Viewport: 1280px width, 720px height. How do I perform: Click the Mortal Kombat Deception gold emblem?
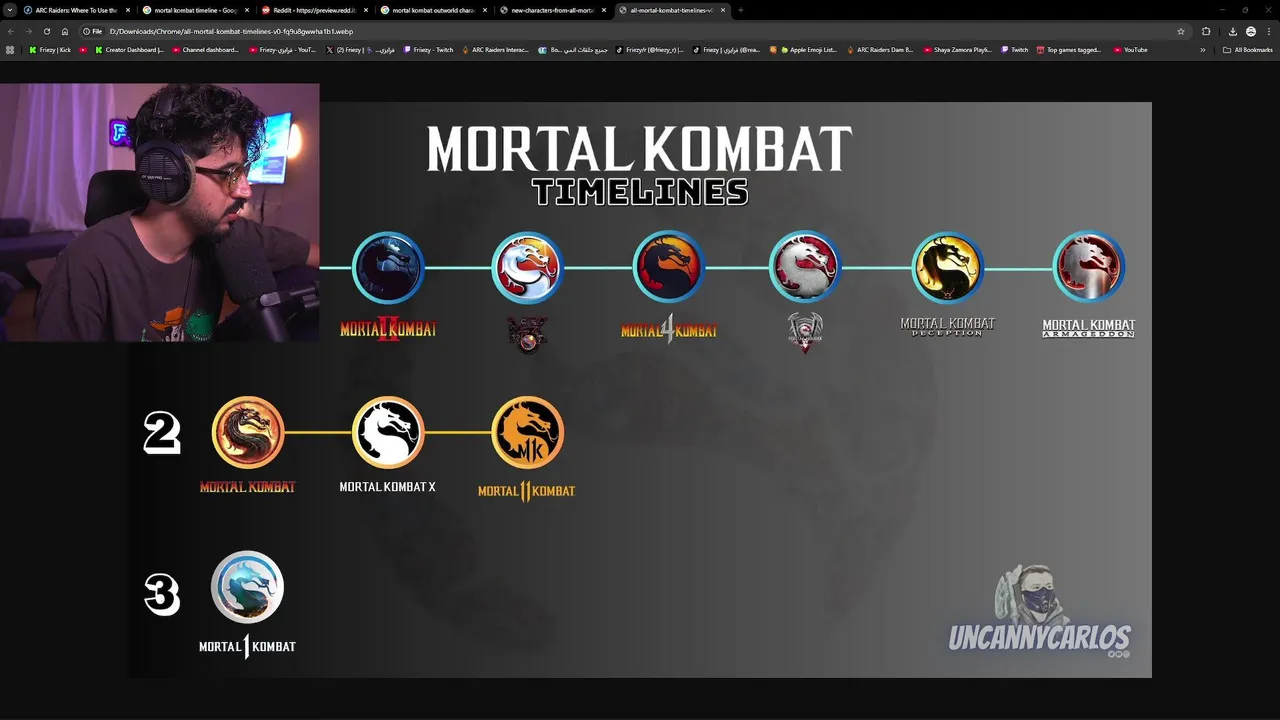click(948, 268)
